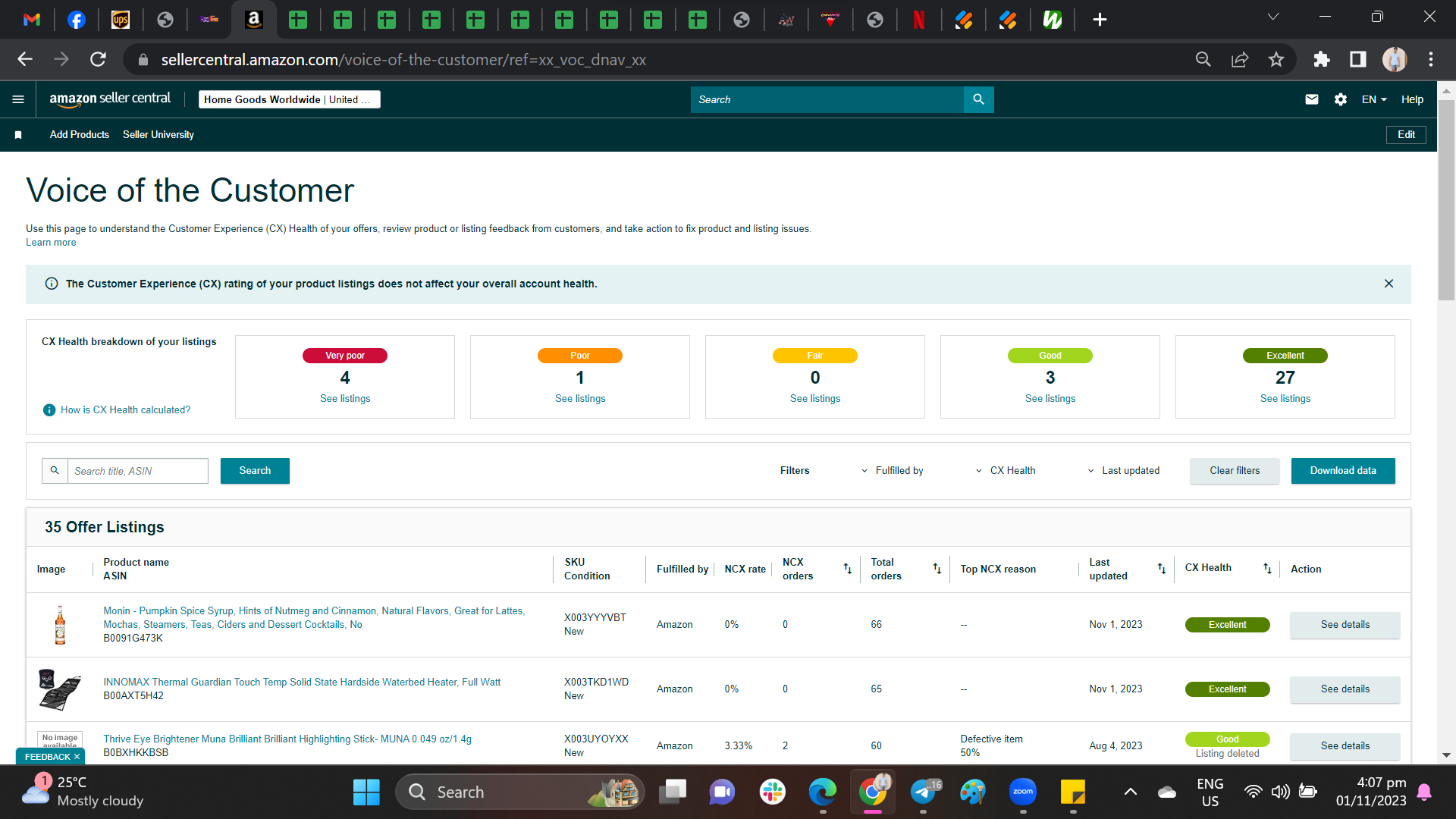Image resolution: width=1456 pixels, height=819 pixels.
Task: Click the bookmark flag icon beside Add Products
Action: pyautogui.click(x=18, y=135)
